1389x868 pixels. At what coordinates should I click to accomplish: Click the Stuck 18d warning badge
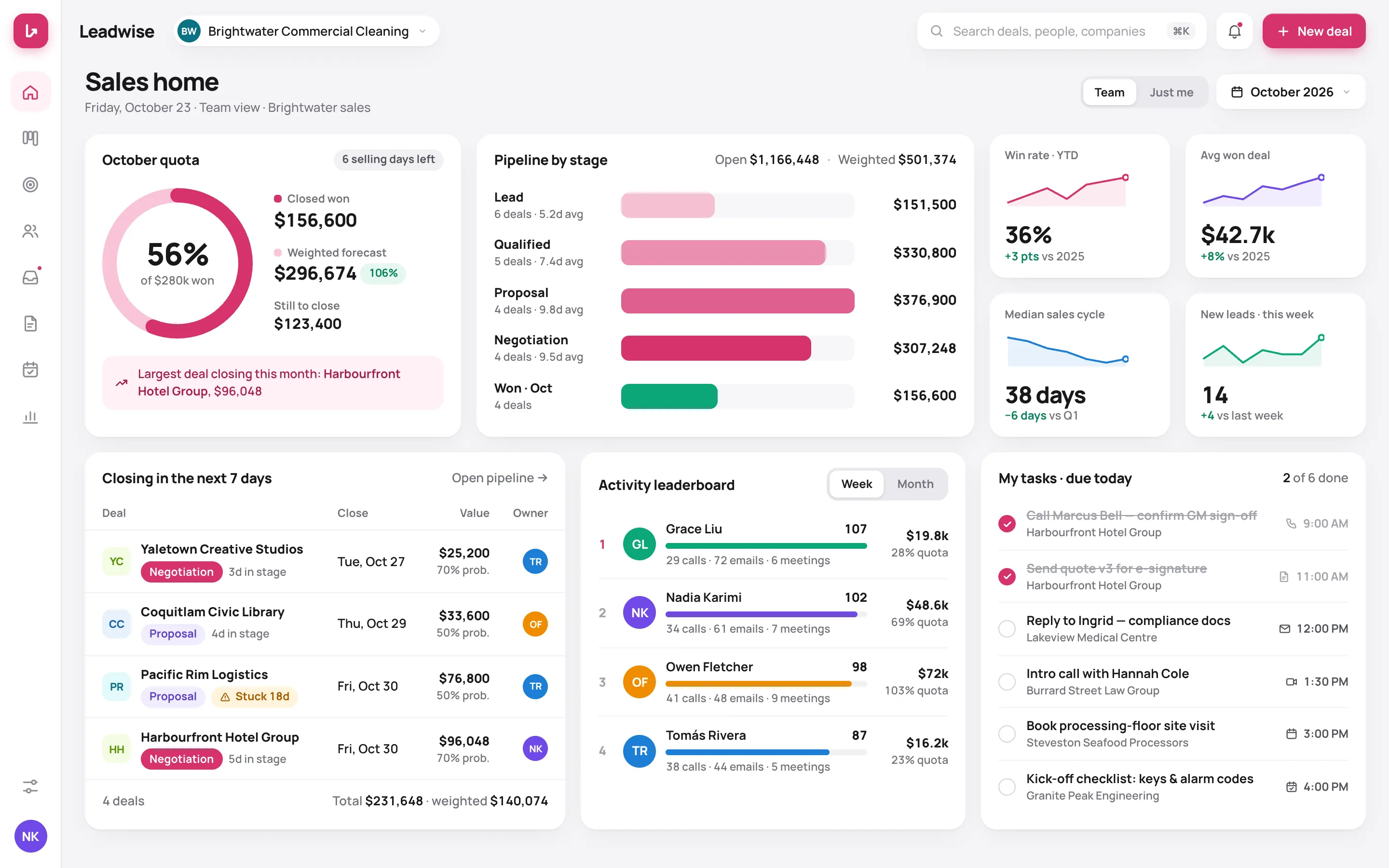click(255, 696)
